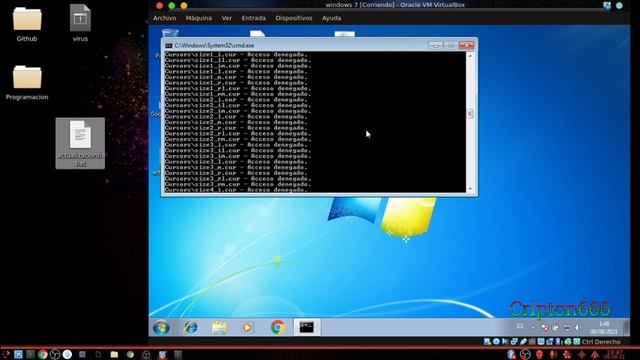This screenshot has height=360, width=640.
Task: Click the red VirtualBox window button
Action: tap(160, 5)
